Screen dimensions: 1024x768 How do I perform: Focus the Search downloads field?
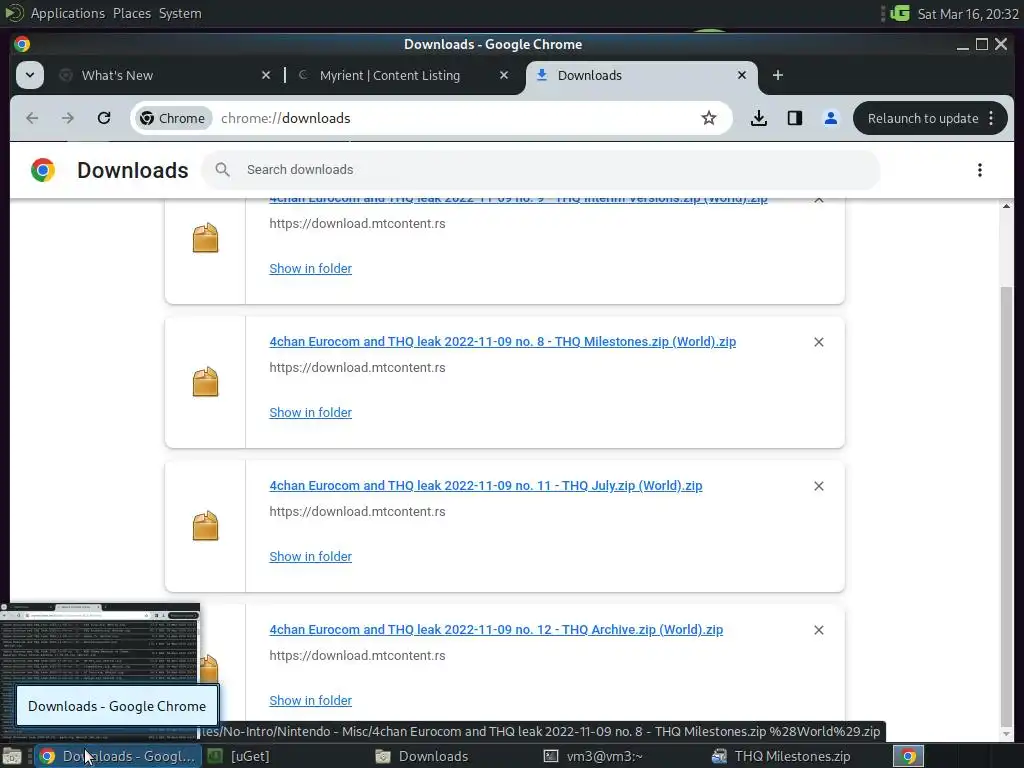(x=541, y=170)
